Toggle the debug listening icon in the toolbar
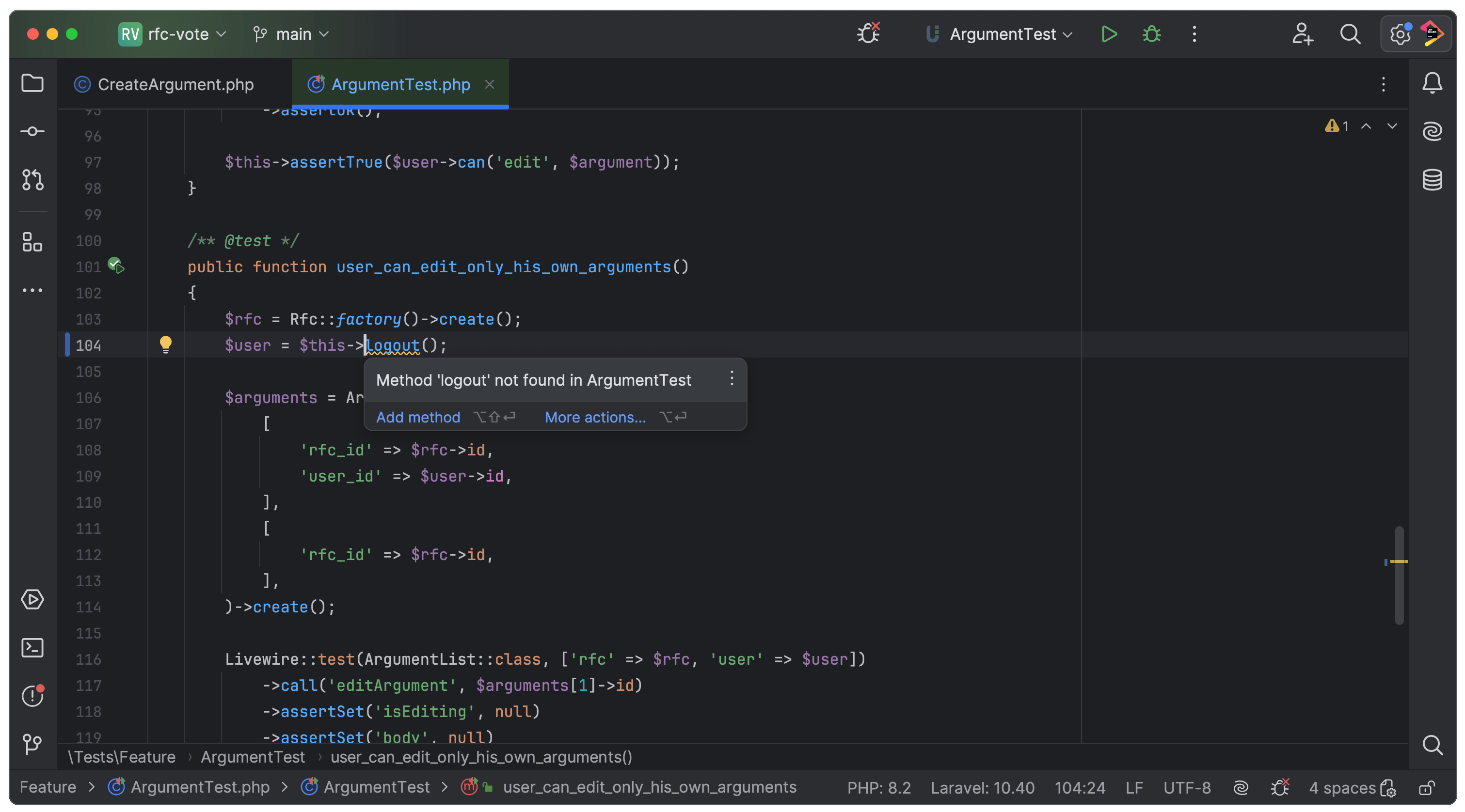Viewport: 1465px width, 812px height. (868, 34)
